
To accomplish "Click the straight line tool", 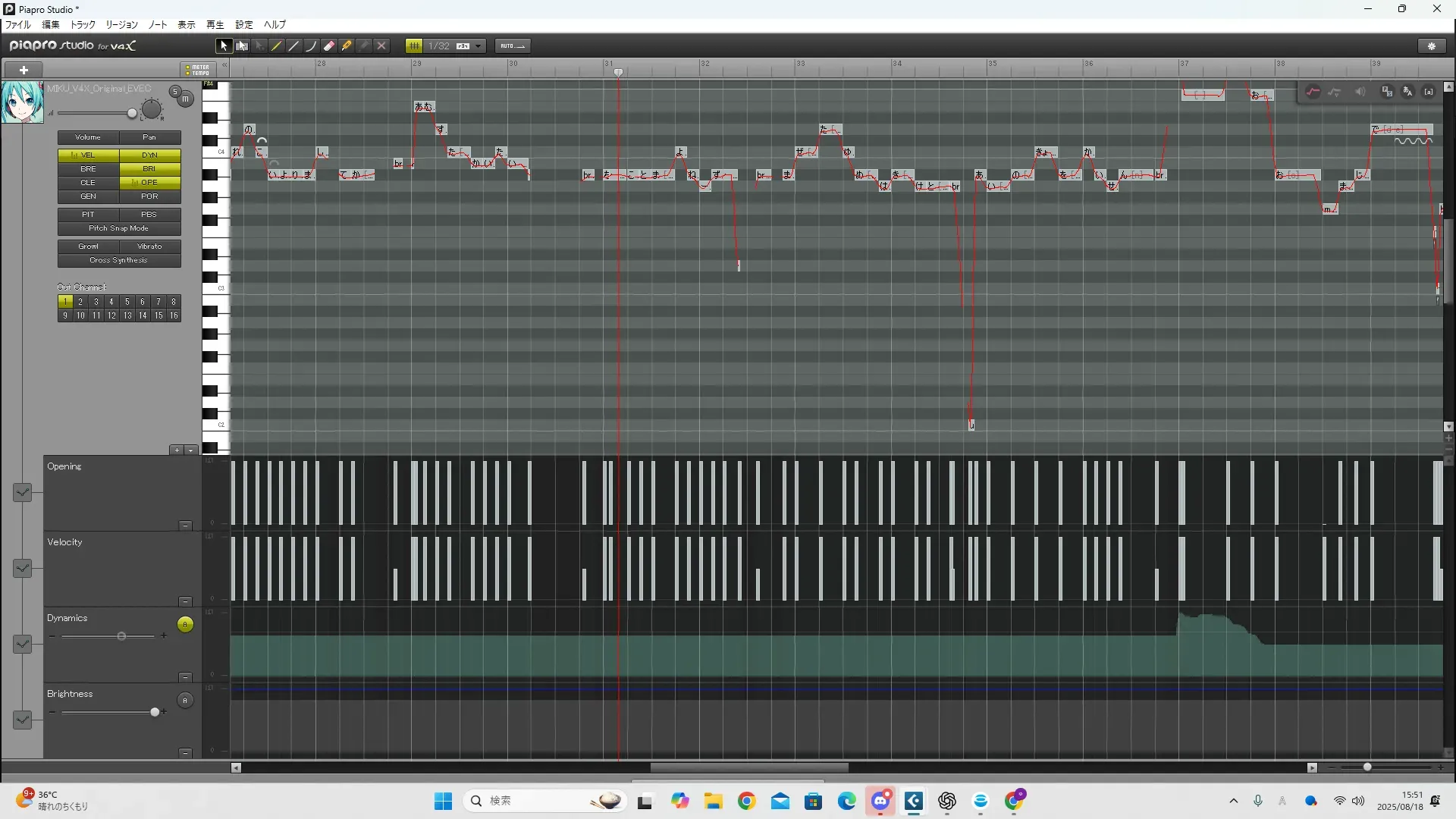I will coord(294,46).
